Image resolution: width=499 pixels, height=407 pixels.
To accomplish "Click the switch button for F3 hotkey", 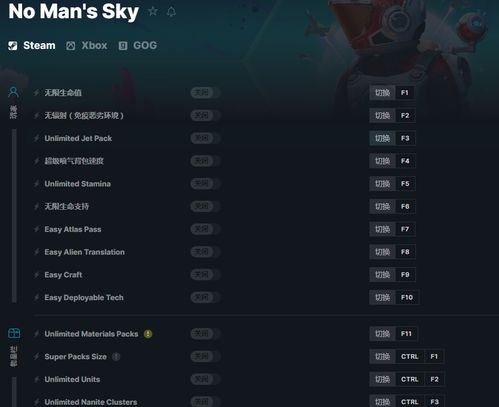I will (382, 138).
